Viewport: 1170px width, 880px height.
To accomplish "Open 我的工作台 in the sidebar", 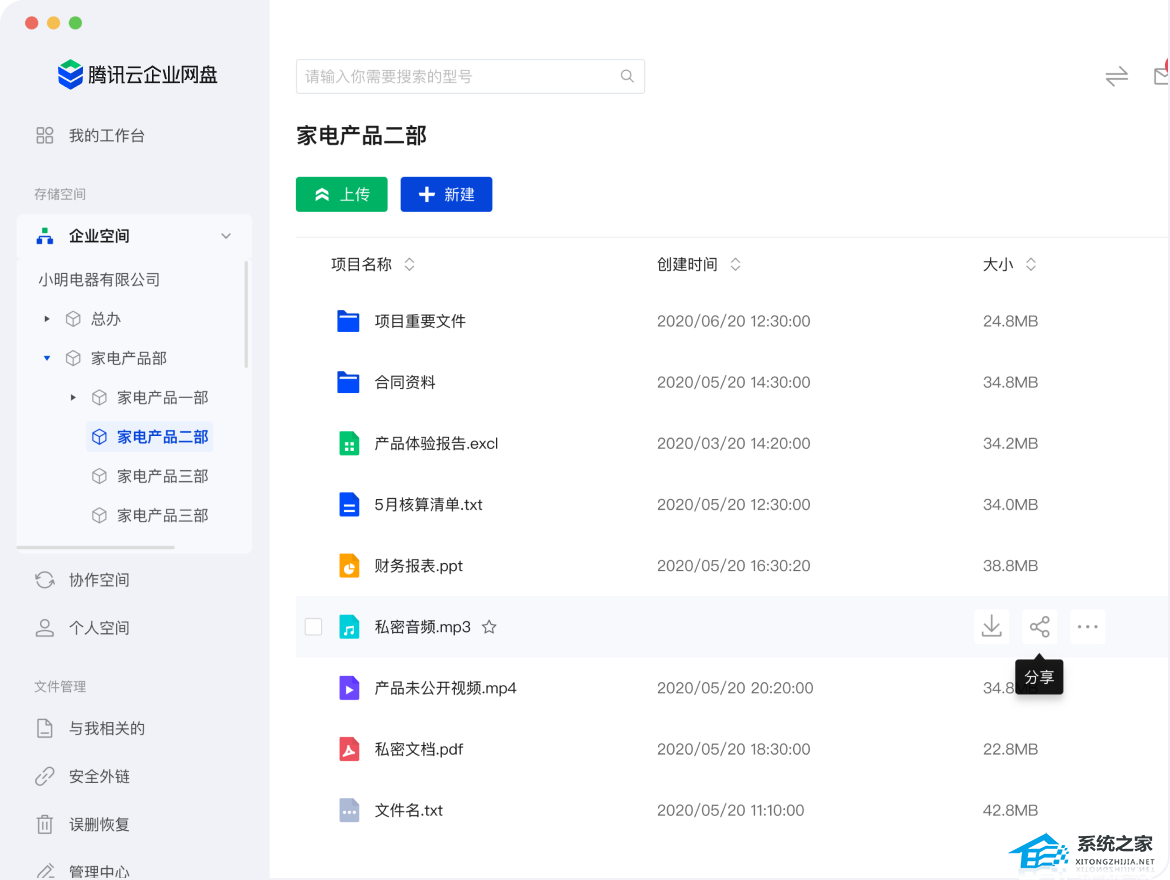I will point(107,135).
